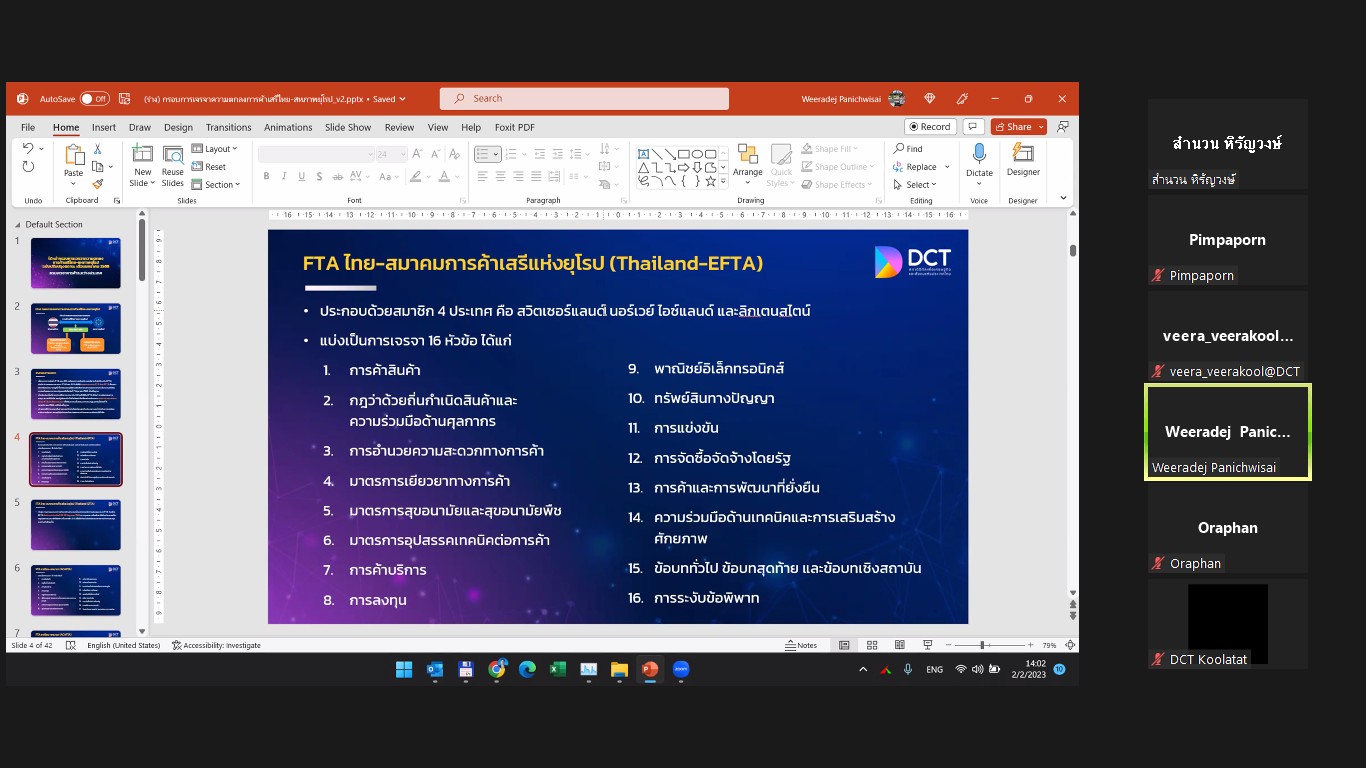Click Find in Editing group

pyautogui.click(x=908, y=149)
